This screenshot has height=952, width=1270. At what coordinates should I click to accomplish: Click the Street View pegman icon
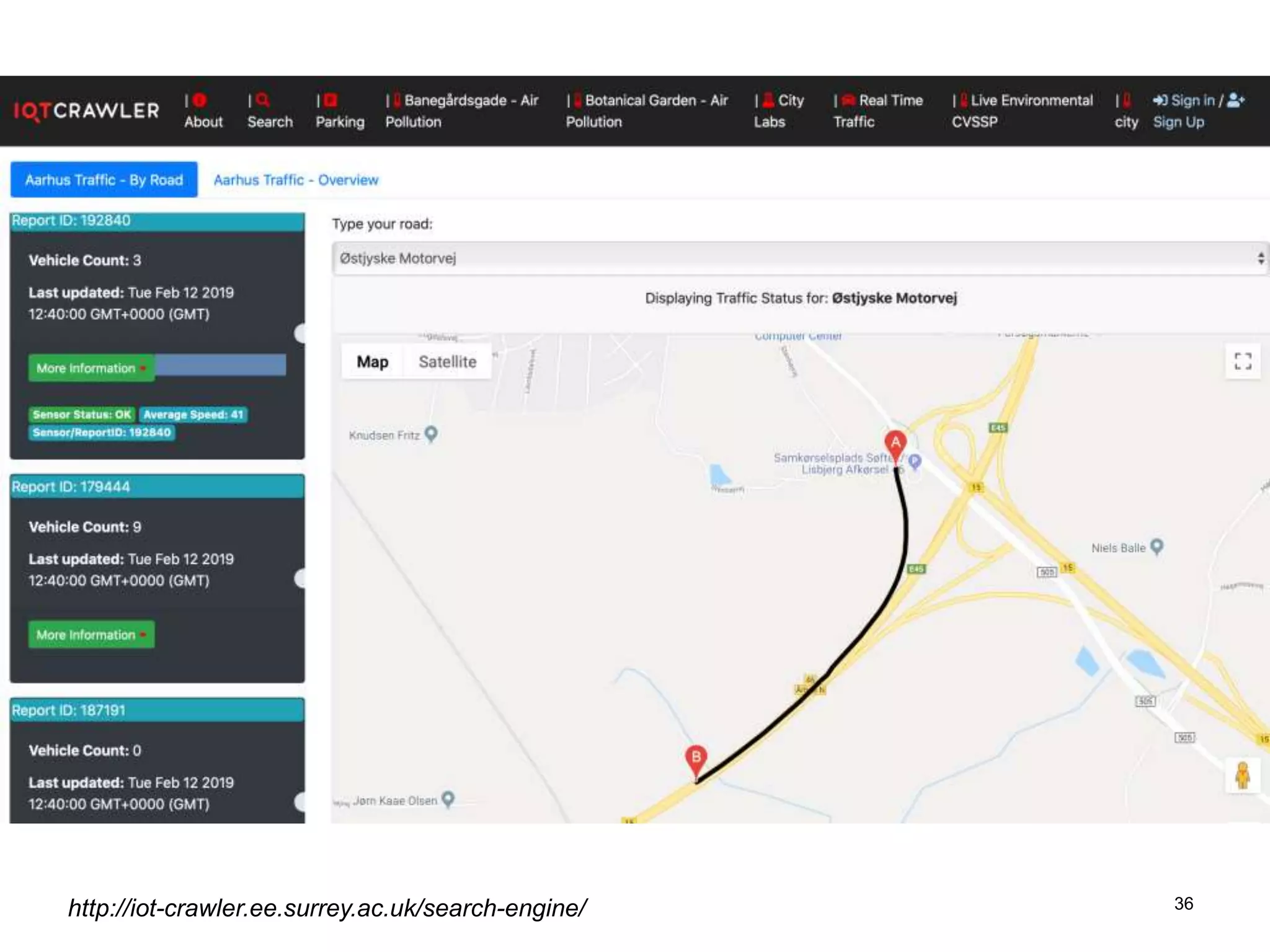tap(1243, 775)
